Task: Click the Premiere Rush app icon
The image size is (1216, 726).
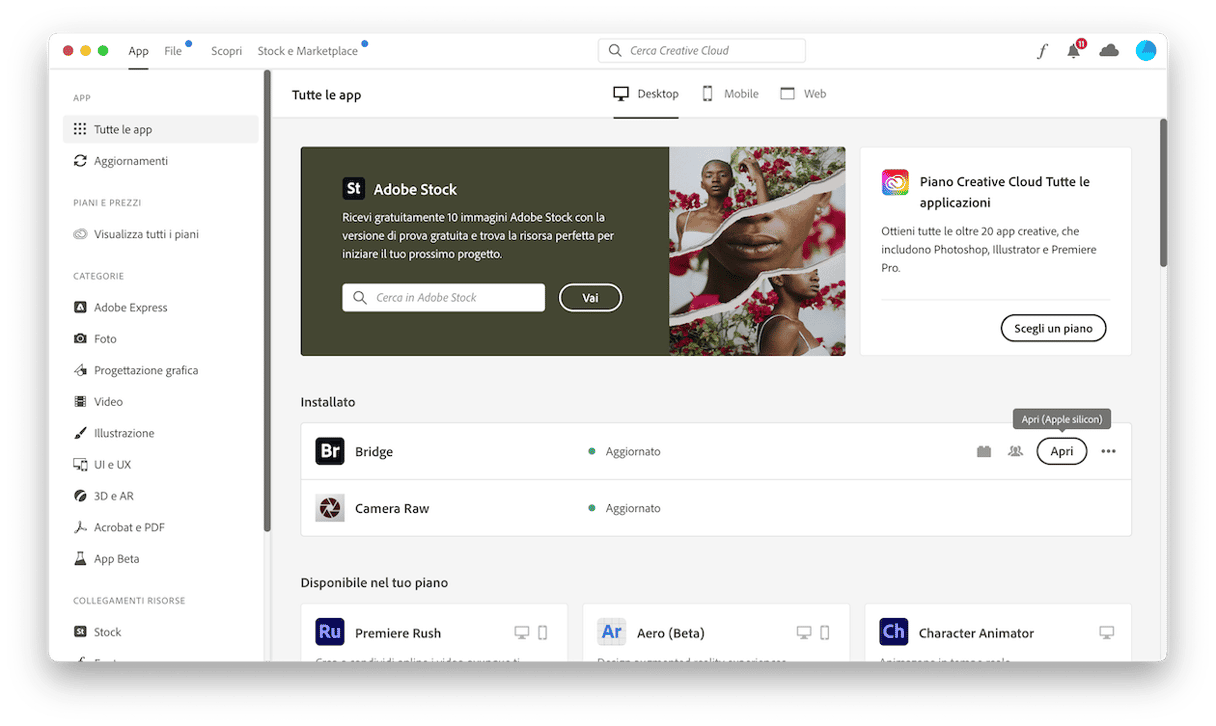Action: point(330,632)
